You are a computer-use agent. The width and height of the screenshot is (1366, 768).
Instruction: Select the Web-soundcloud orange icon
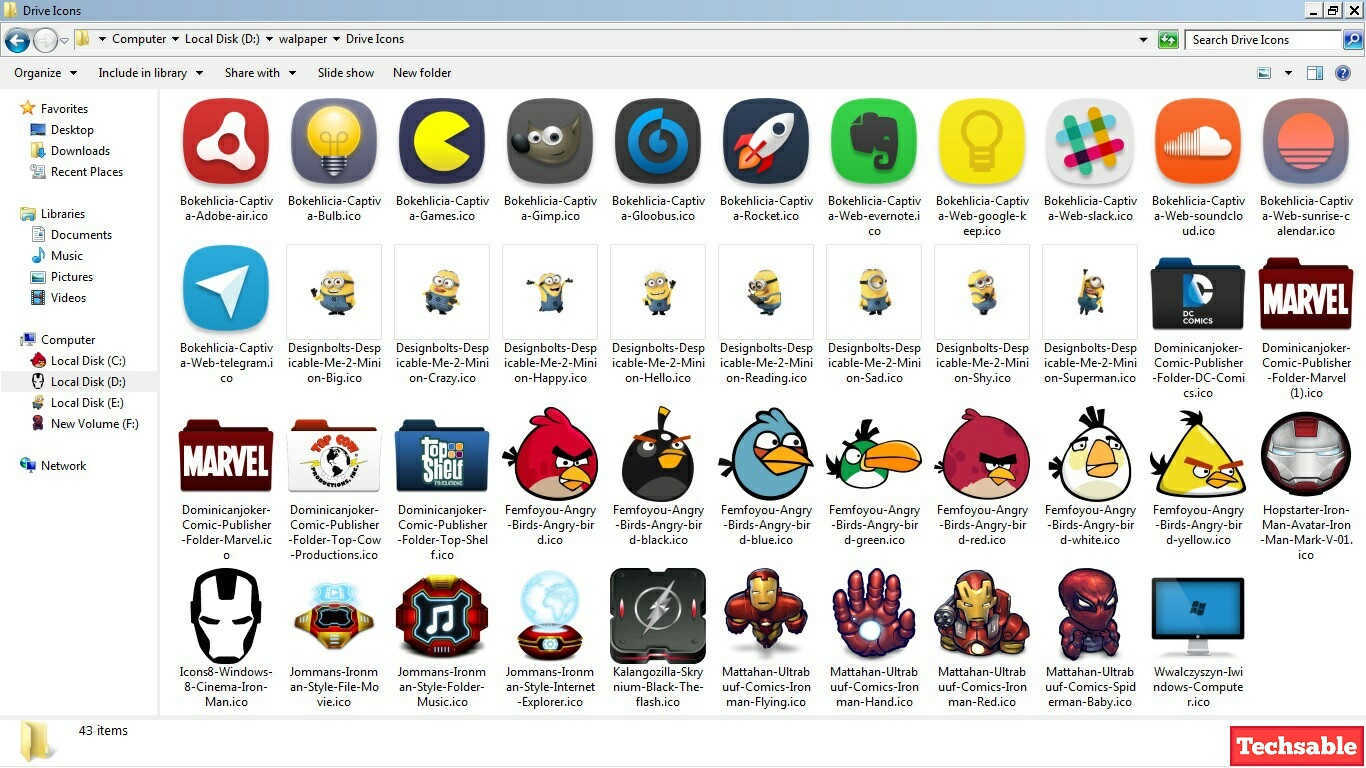click(x=1198, y=141)
